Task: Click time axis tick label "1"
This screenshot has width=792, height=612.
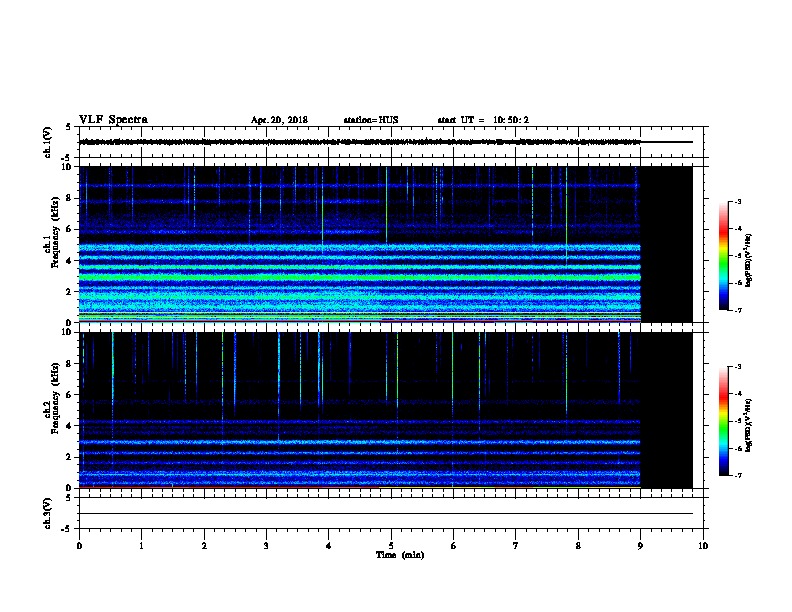Action: point(141,546)
